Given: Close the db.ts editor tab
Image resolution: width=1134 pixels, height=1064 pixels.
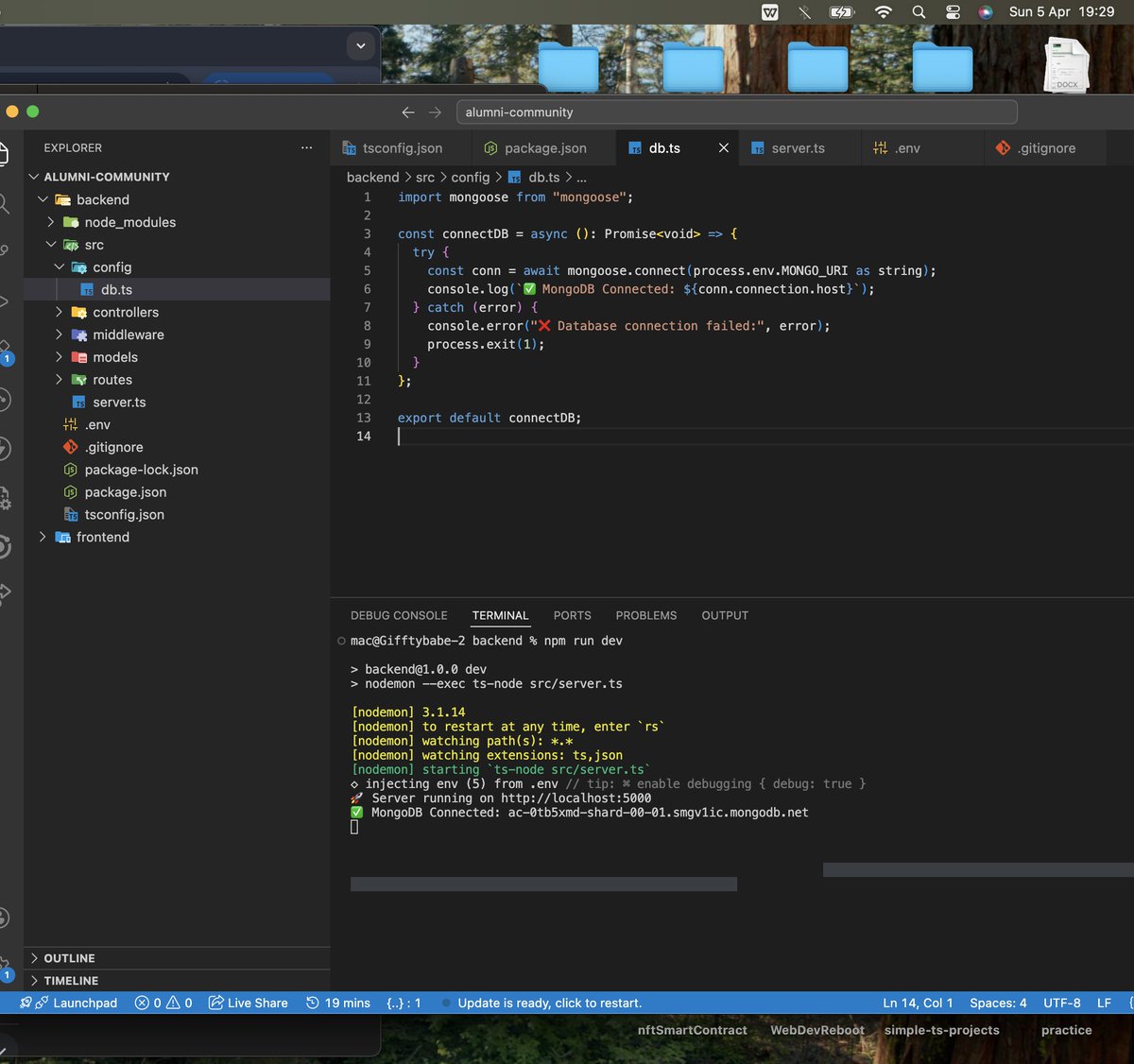Looking at the screenshot, I should point(724,148).
